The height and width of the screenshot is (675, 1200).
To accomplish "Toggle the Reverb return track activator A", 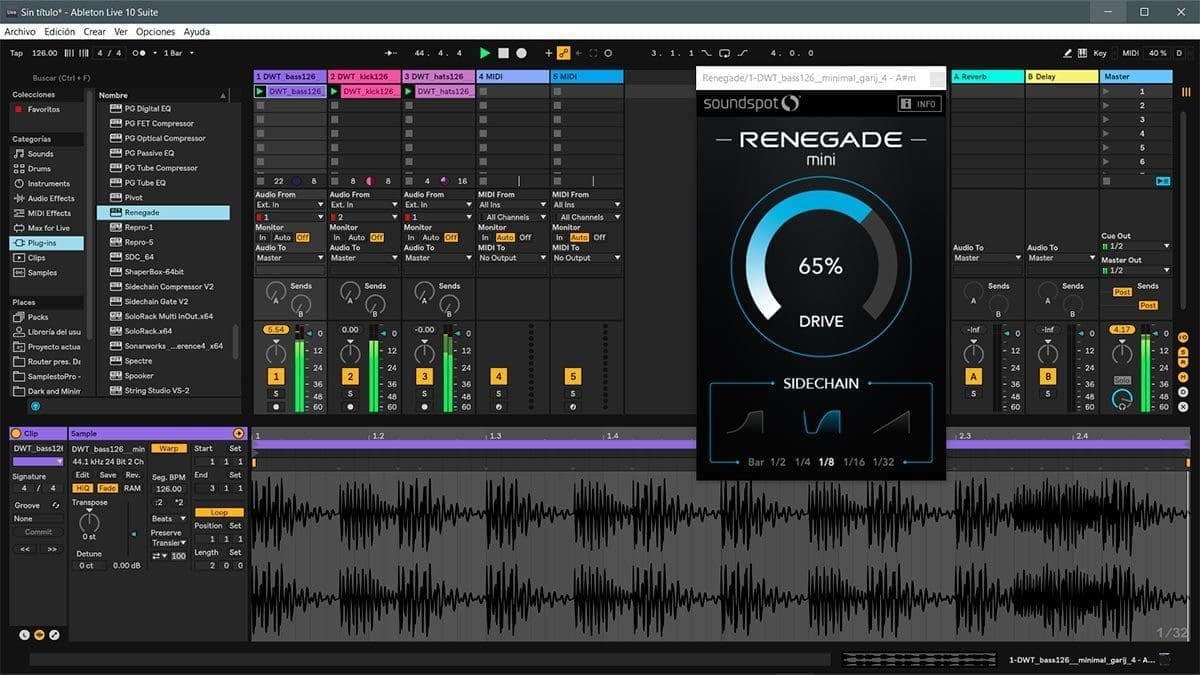I will tap(974, 377).
